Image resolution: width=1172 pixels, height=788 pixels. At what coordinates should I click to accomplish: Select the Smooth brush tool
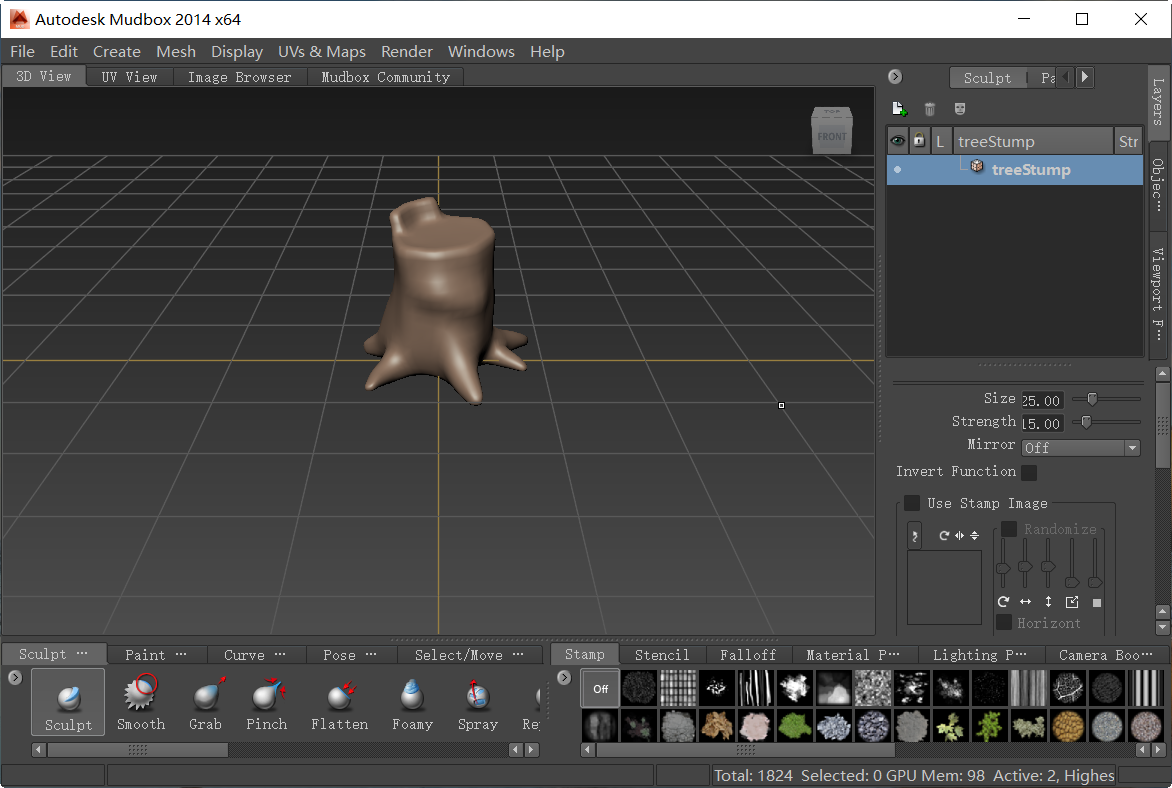141,701
